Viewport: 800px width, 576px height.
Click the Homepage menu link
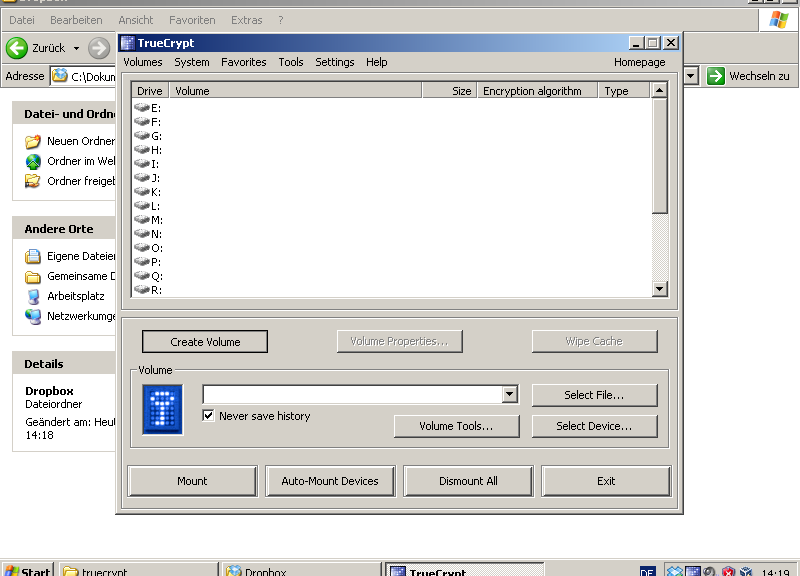[x=639, y=62]
